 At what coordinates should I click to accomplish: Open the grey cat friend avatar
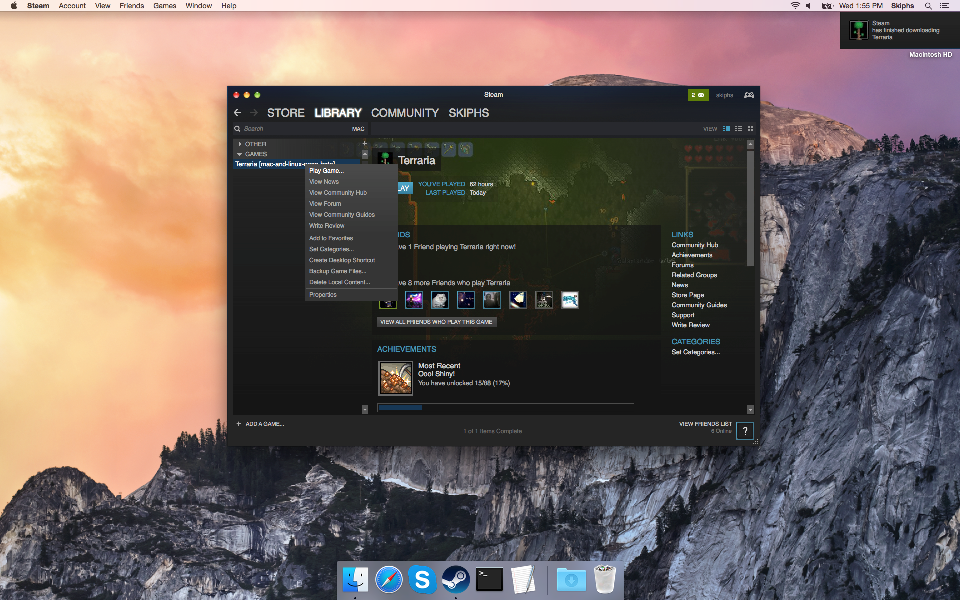[440, 300]
